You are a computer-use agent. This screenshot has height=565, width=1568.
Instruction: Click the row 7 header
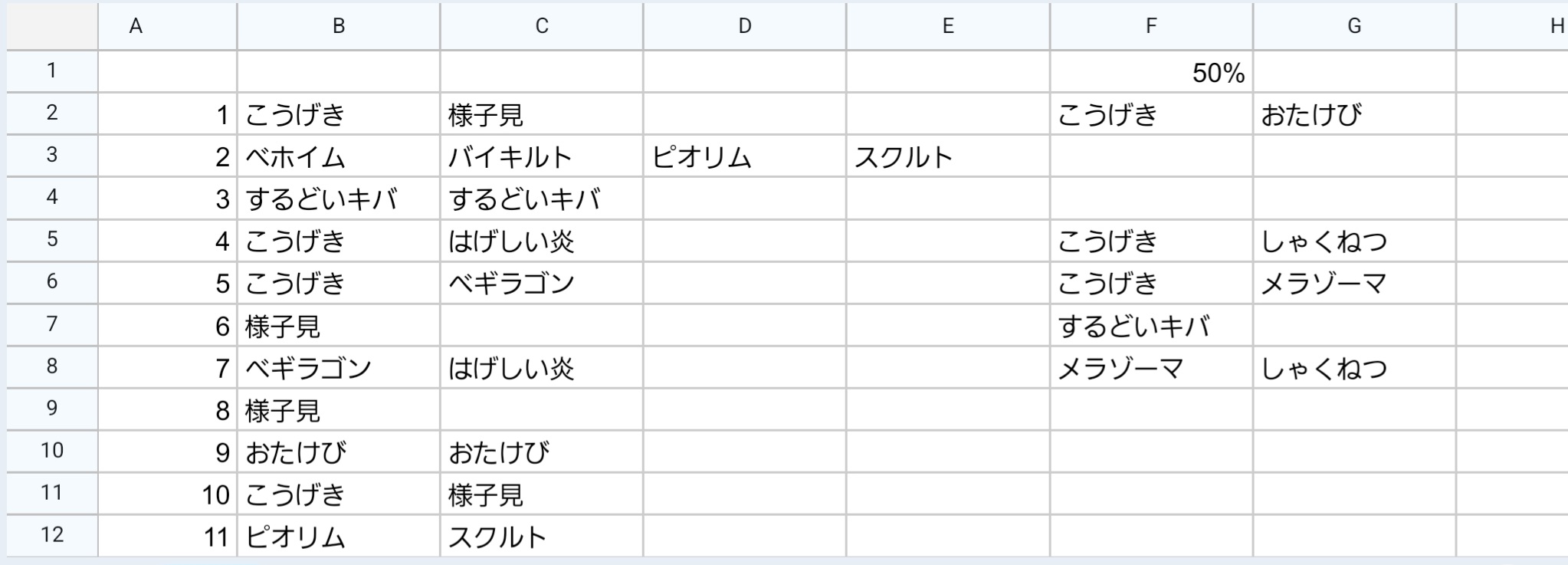[x=51, y=324]
